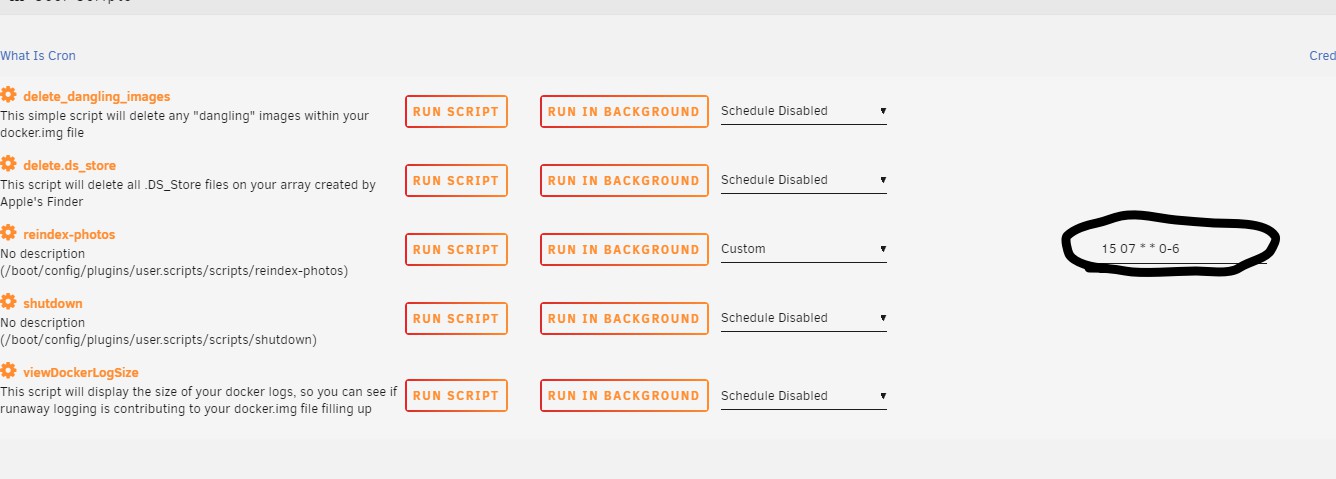Expand schedule dropdown for delete_dangling_images

804,111
